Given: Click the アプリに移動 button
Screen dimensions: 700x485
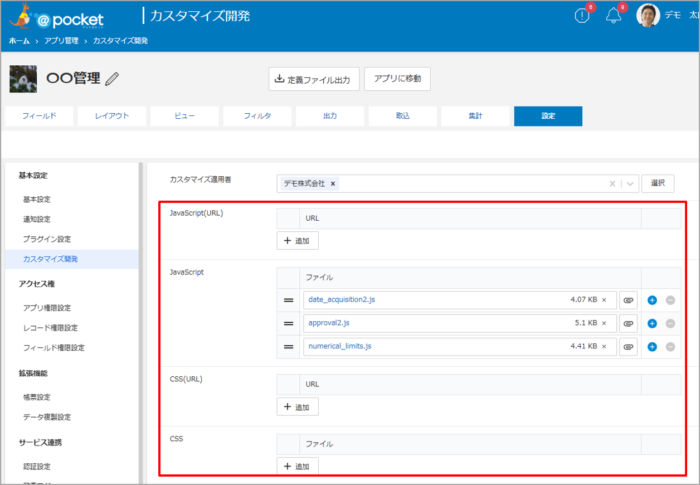Looking at the screenshot, I should click(x=397, y=79).
